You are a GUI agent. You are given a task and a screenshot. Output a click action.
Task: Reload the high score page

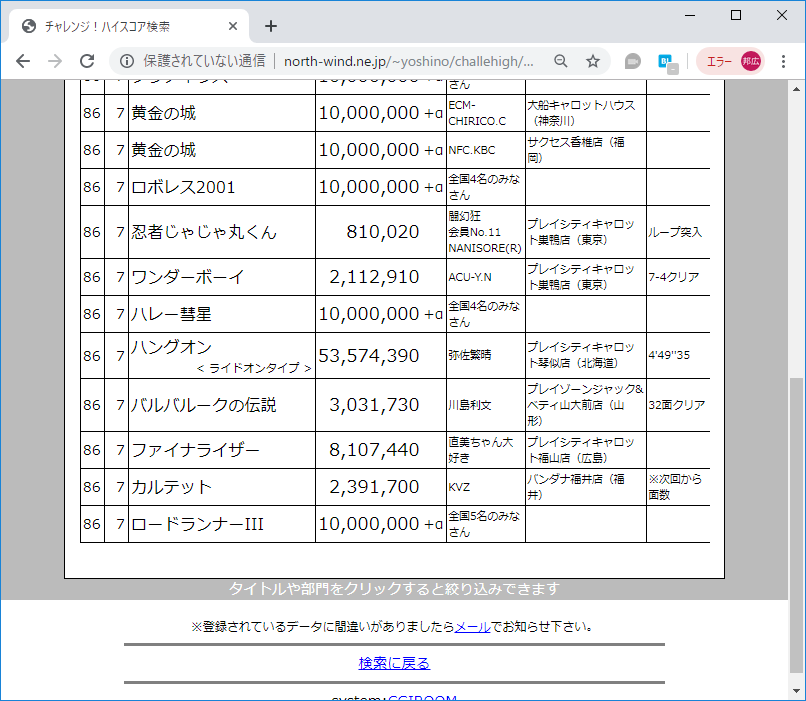tap(88, 61)
